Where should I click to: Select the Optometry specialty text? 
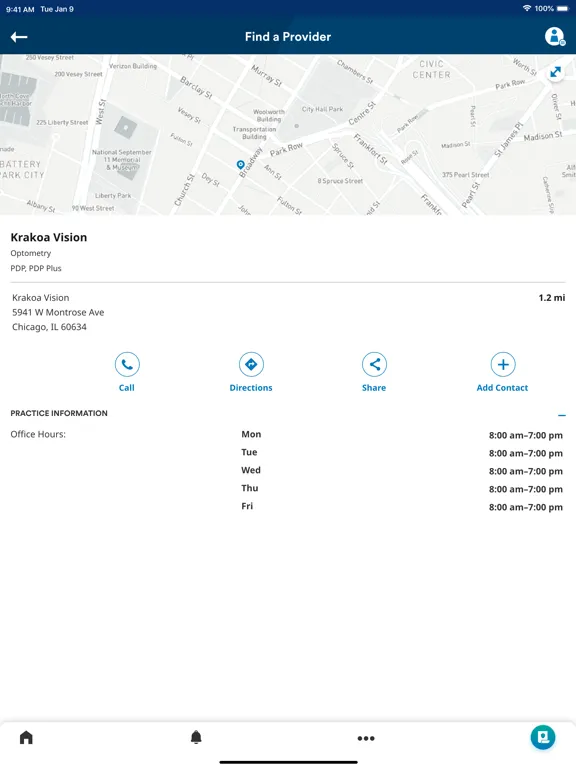(30, 253)
